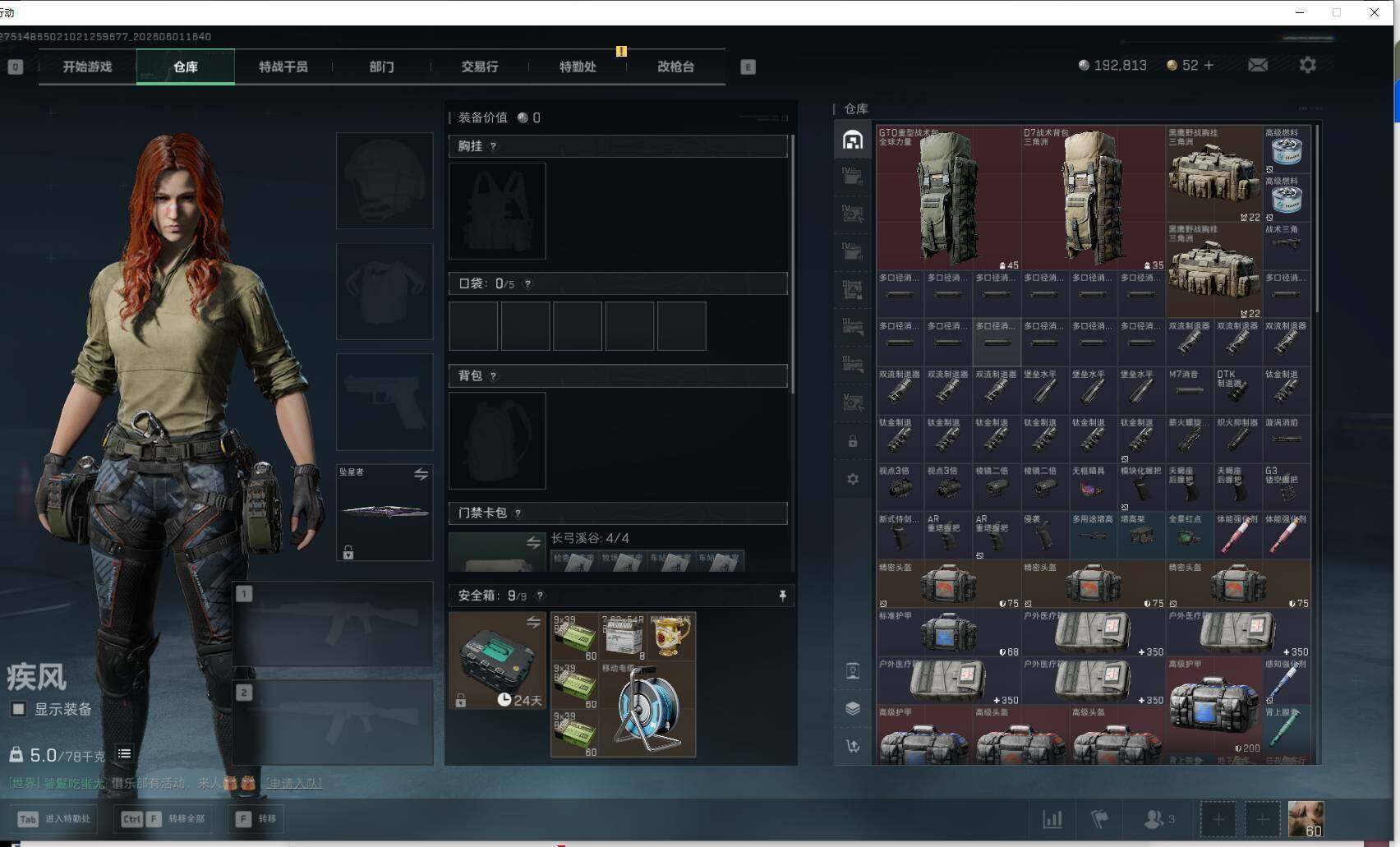Toggle the 显示装备 checkbox
This screenshot has height=847, width=1400.
coord(18,709)
